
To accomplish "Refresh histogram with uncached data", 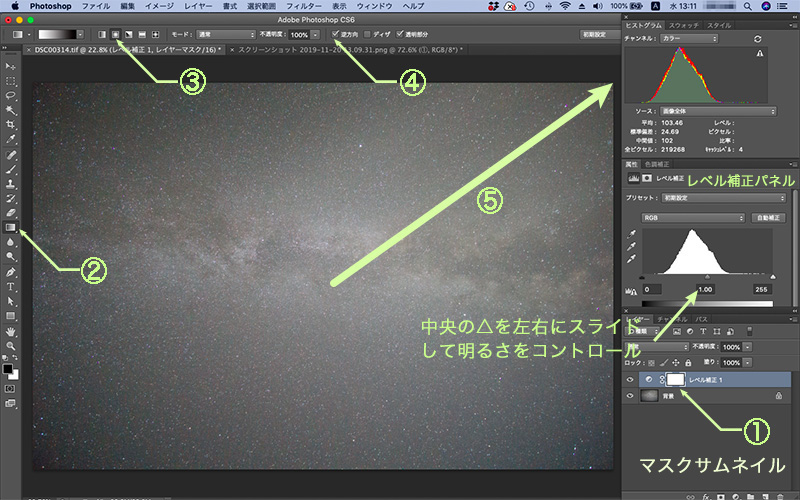I will tap(757, 39).
